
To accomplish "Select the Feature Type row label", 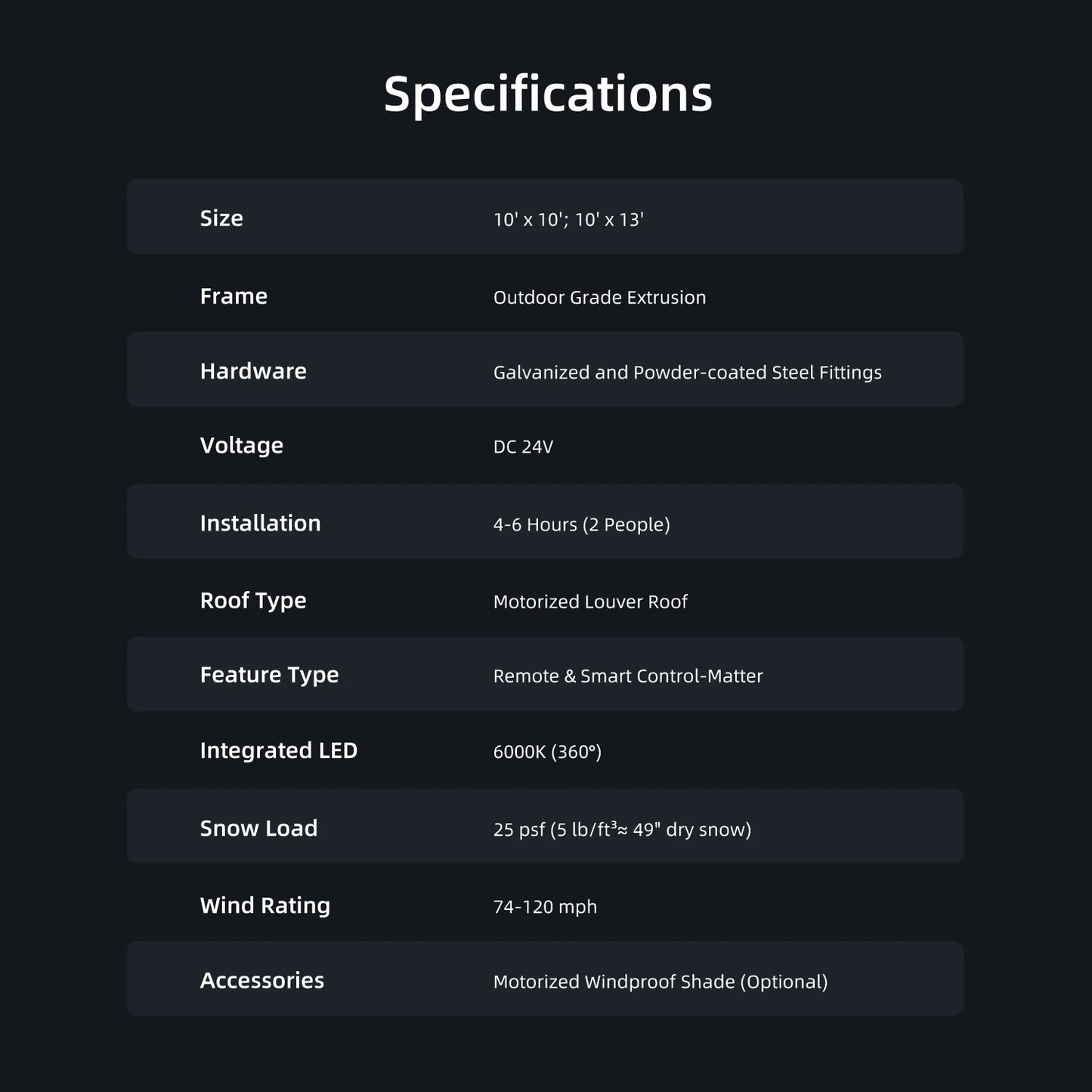I will pyautogui.click(x=269, y=675).
